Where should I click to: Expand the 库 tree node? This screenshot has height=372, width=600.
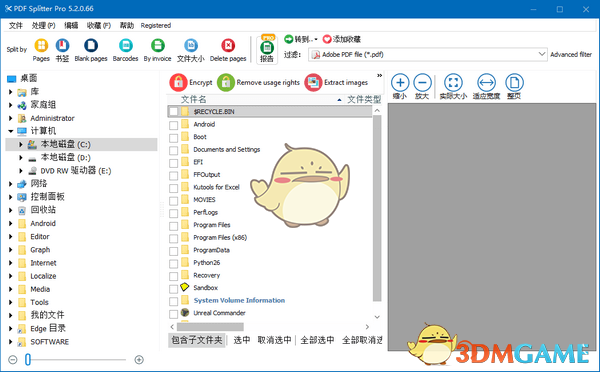point(11,92)
